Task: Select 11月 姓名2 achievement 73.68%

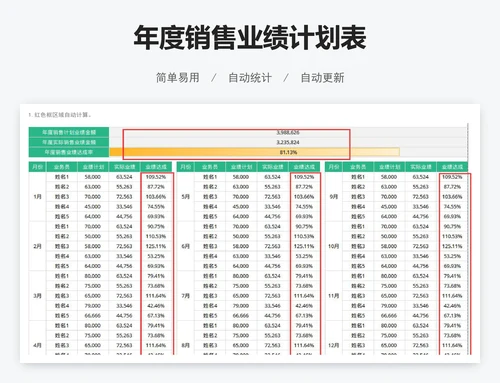Action: [x=452, y=286]
